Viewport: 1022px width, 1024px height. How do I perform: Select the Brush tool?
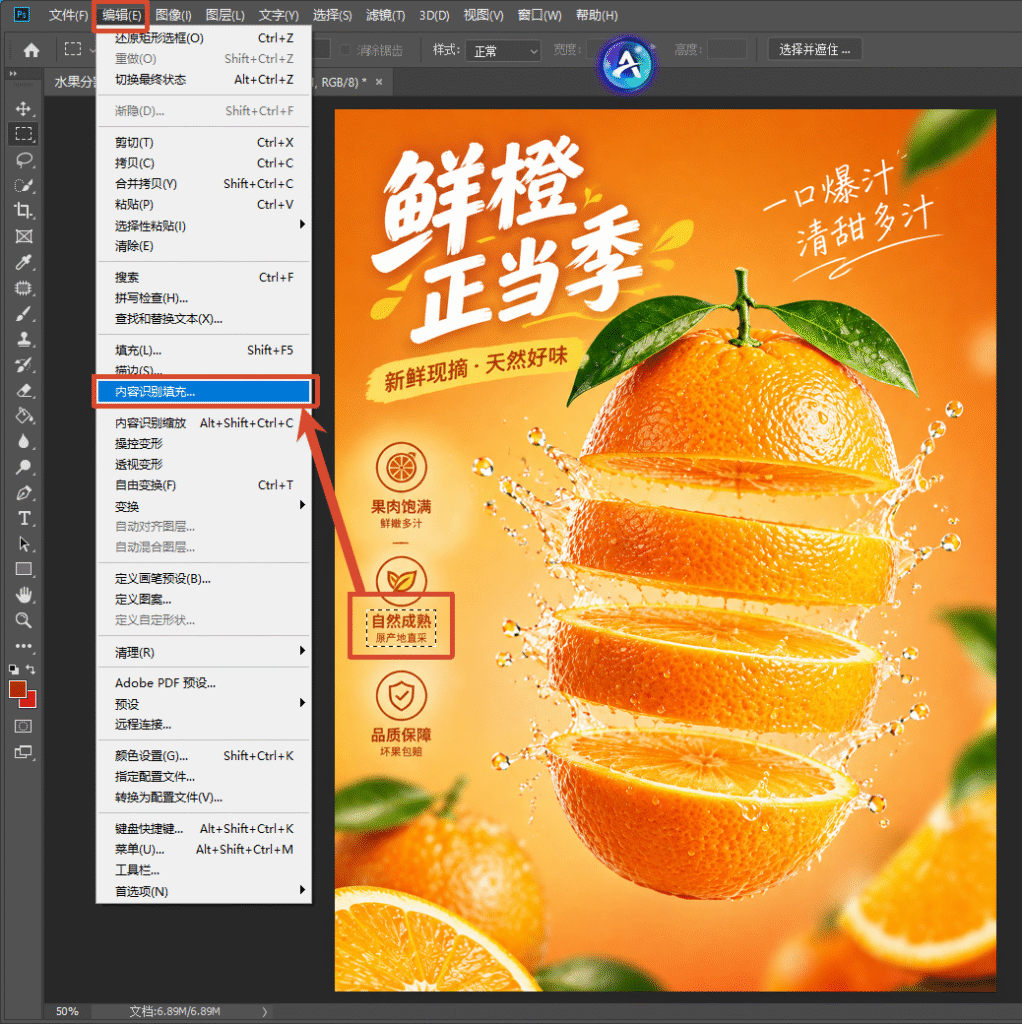24,313
